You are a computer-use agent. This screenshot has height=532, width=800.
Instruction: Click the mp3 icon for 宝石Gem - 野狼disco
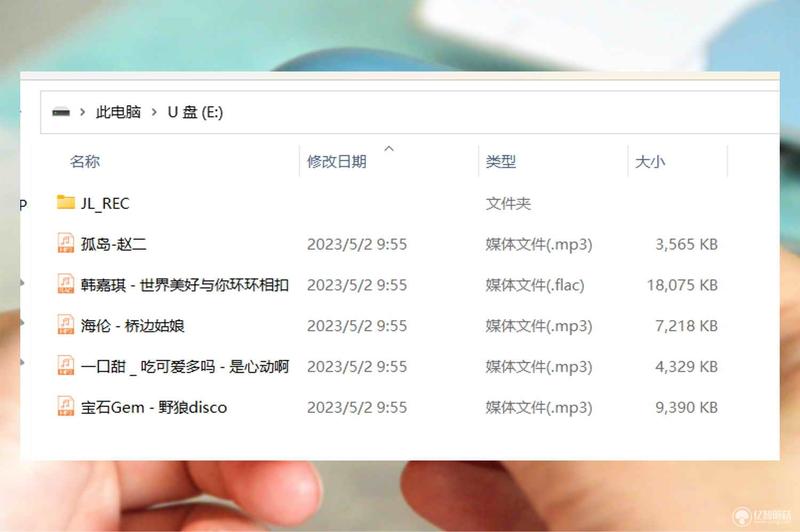pyautogui.click(x=65, y=406)
